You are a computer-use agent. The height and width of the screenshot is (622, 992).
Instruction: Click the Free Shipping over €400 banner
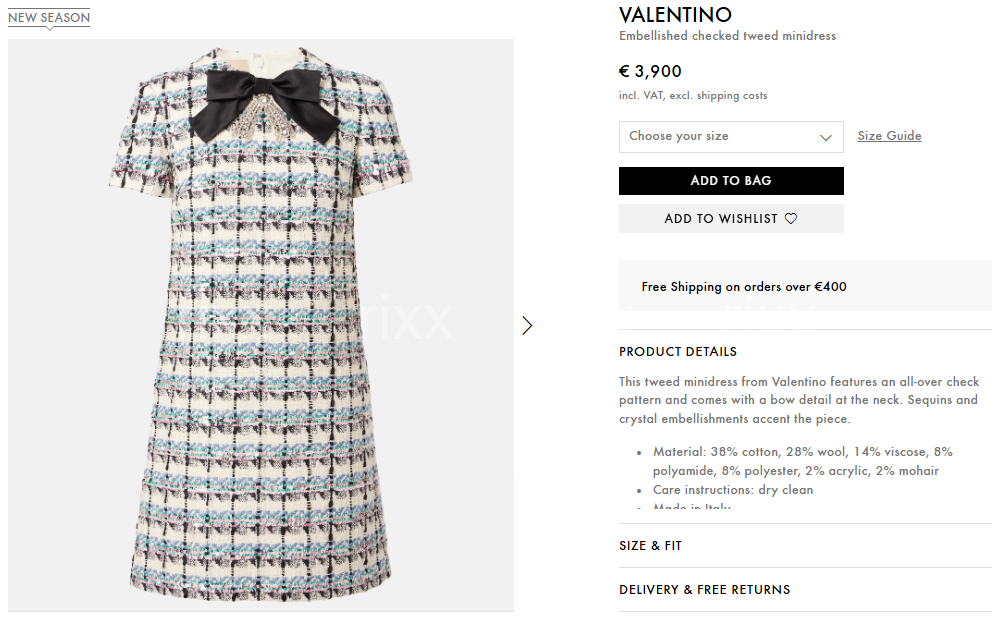[x=805, y=286]
